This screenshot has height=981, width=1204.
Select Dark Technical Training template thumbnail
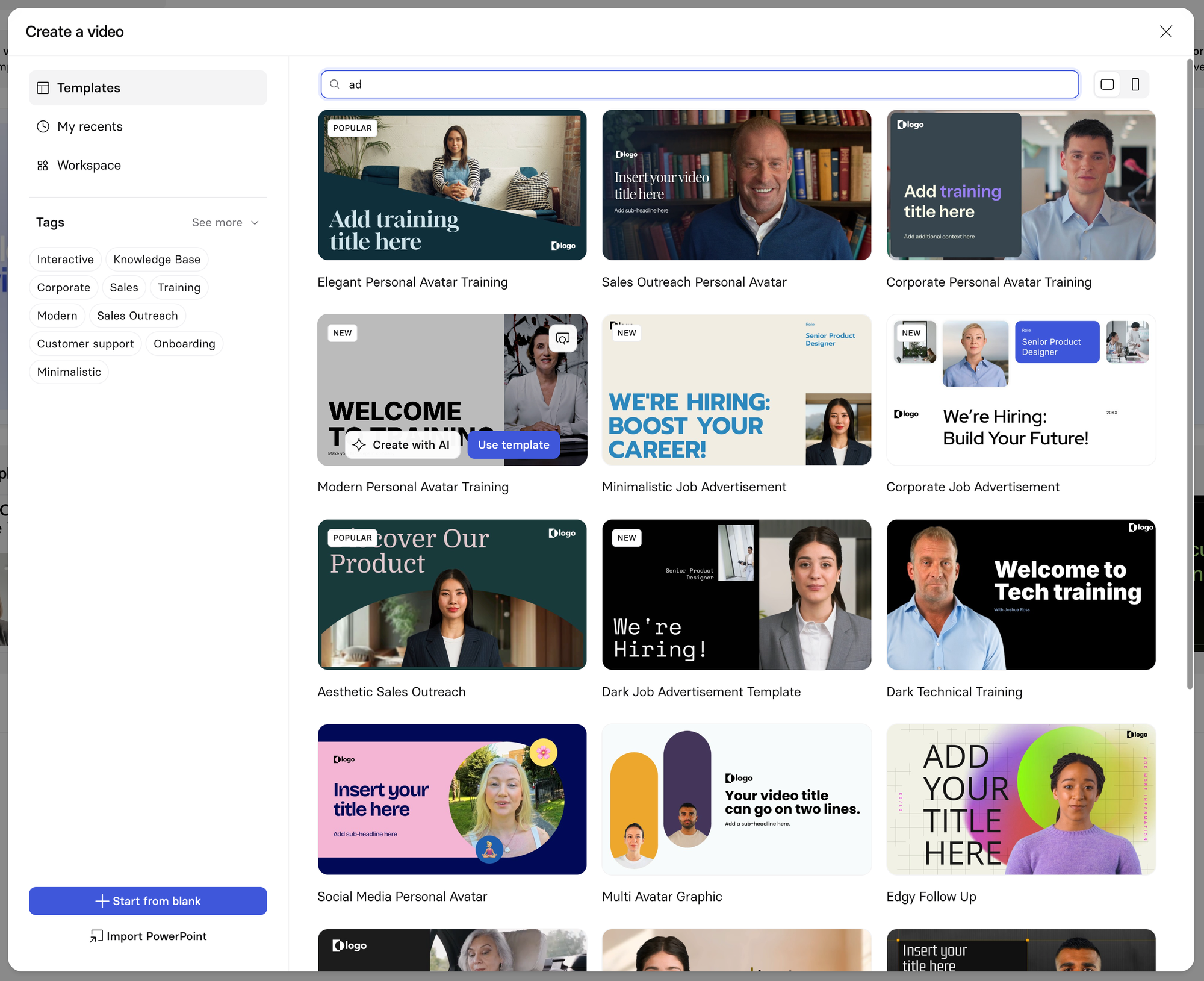[1020, 594]
